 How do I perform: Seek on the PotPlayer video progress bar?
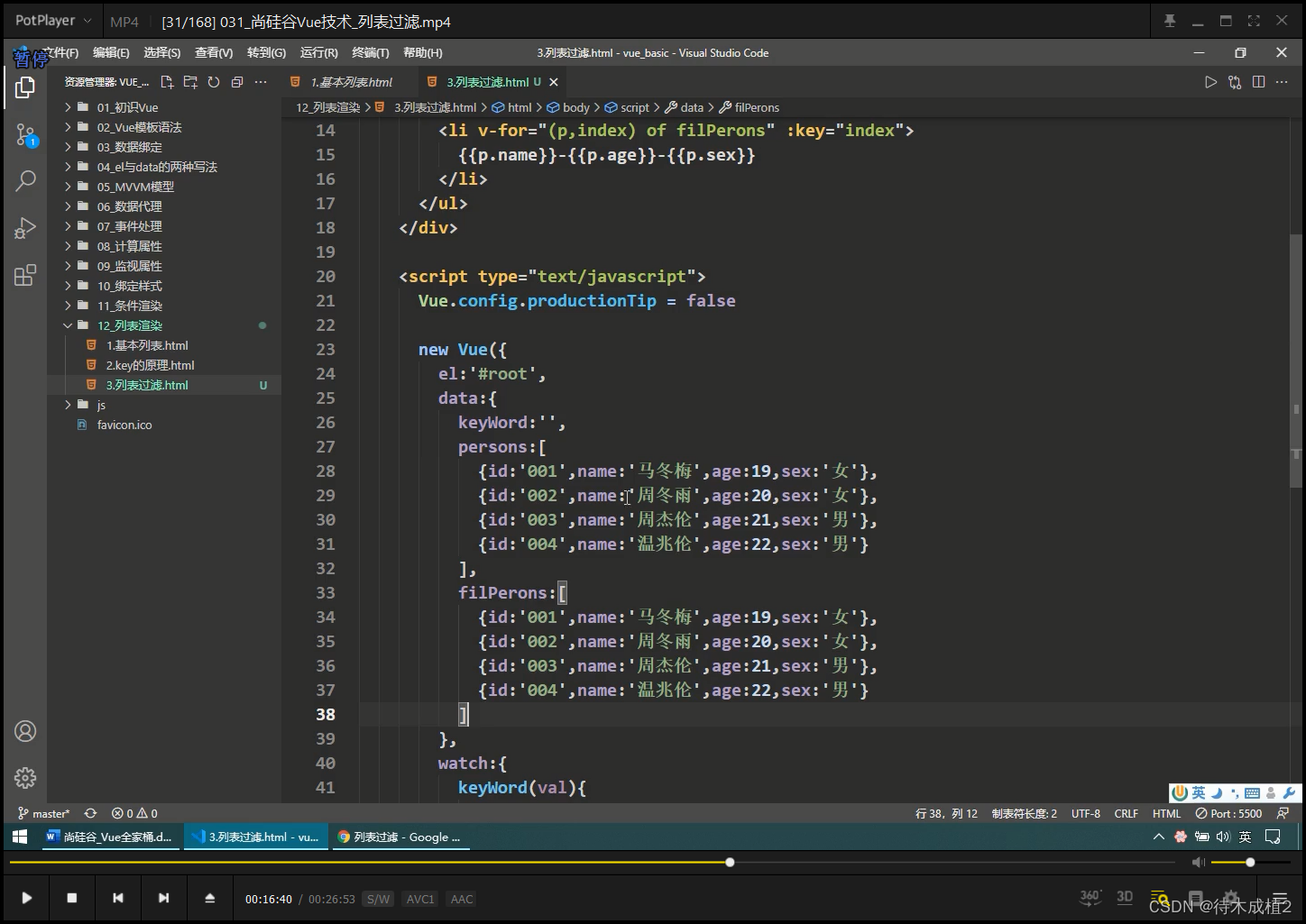tap(592, 863)
